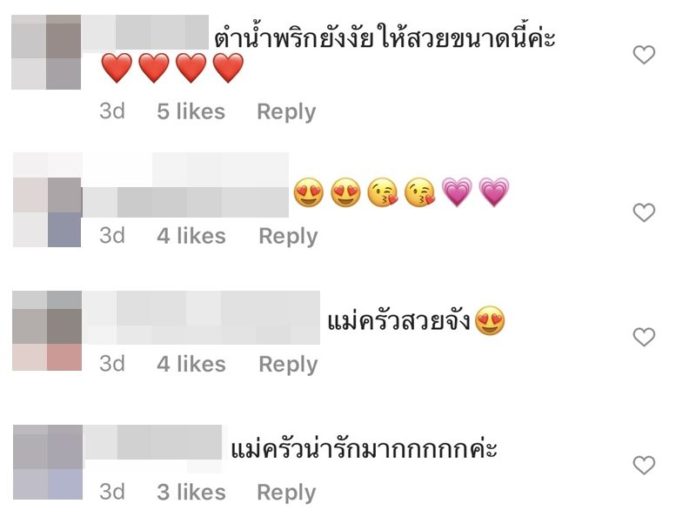Viewport: 696px width, 517px height.
Task: Like the แม่ครัวน่ารักมาก comment
Action: coord(644,465)
